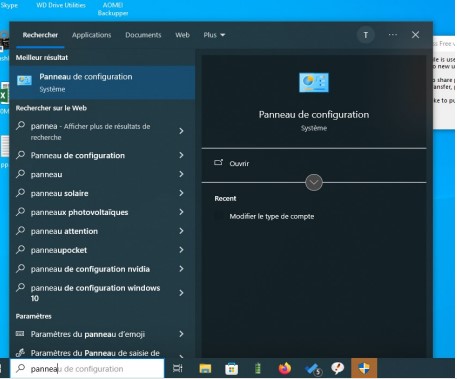Launch Firefox from the taskbar
The height and width of the screenshot is (379, 457).
284,368
